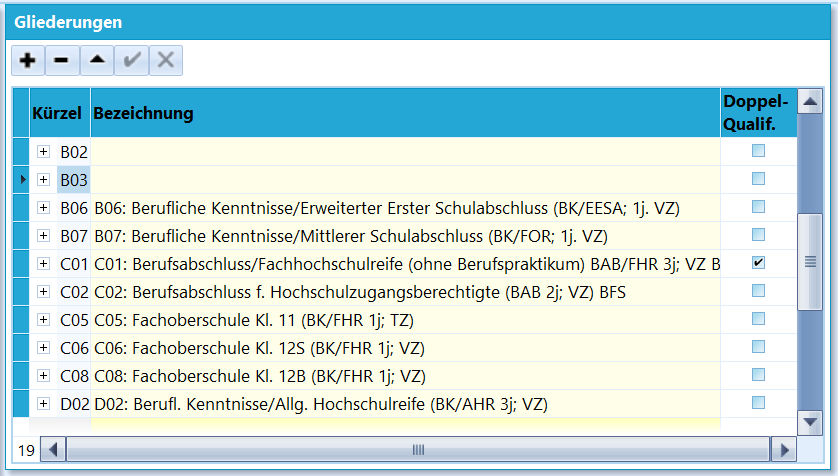Enable Doppel-Qualif. for row B07

pyautogui.click(x=758, y=235)
